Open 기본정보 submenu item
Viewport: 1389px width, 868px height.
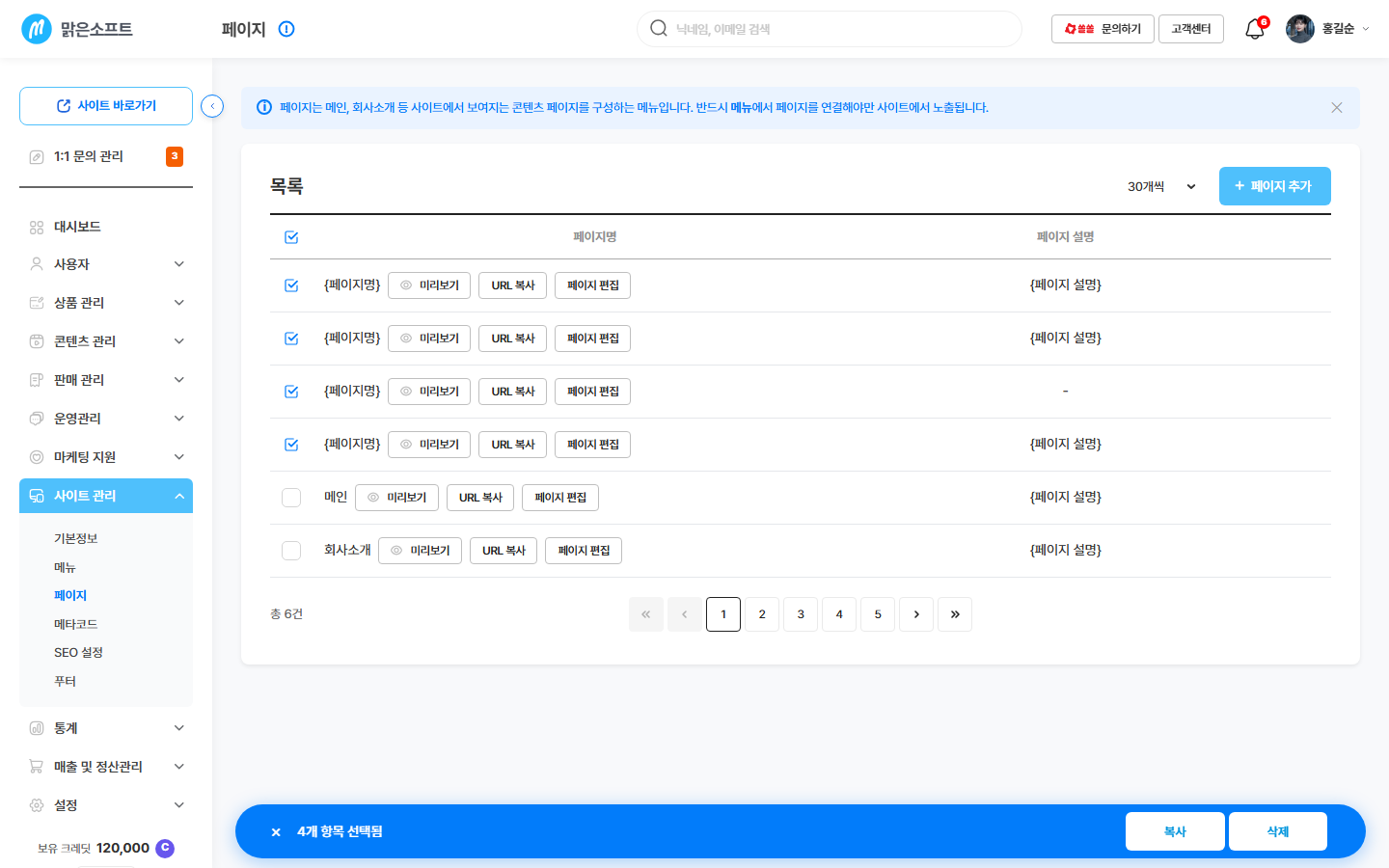(x=75, y=538)
